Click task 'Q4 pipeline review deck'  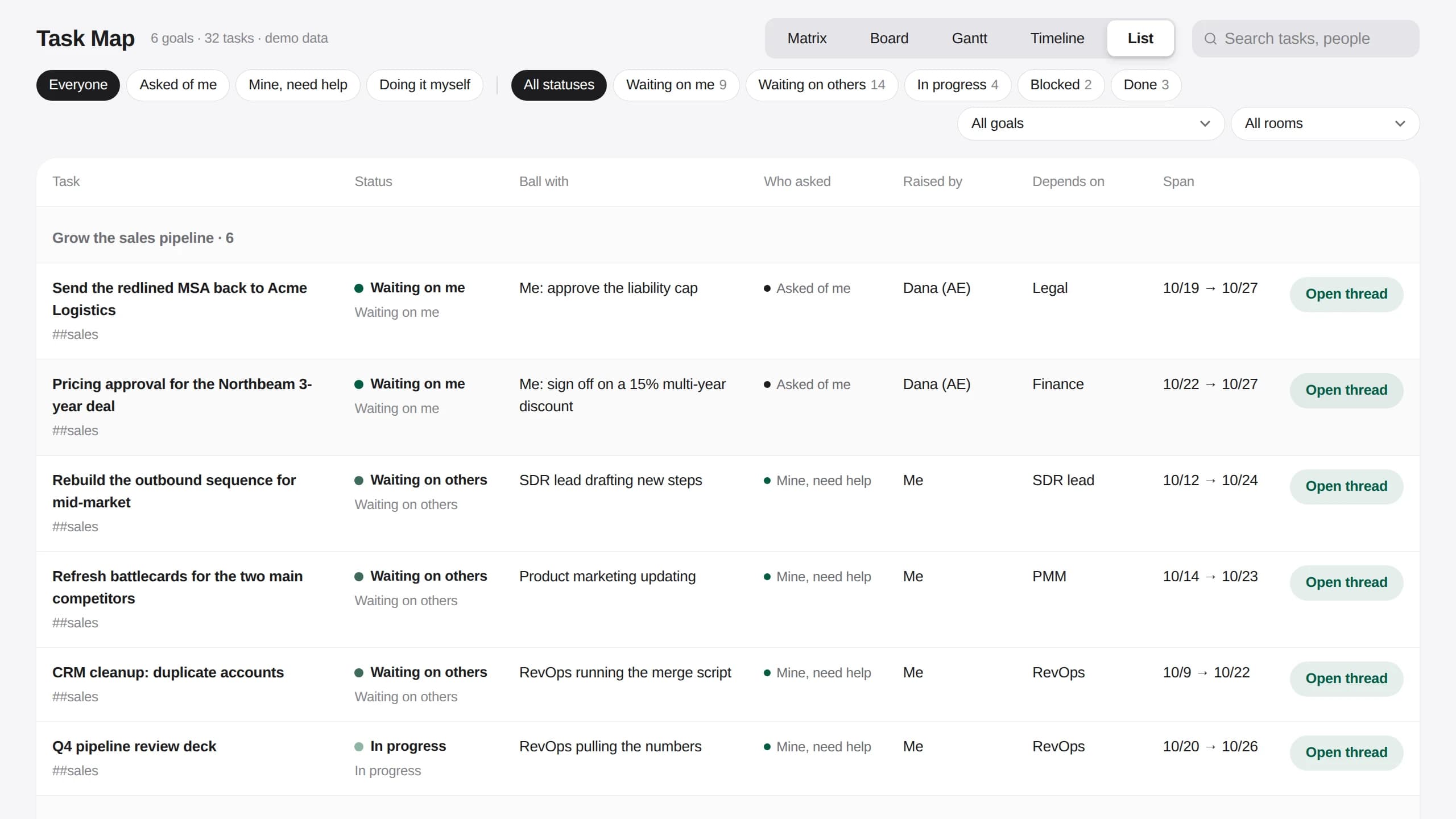[134, 746]
